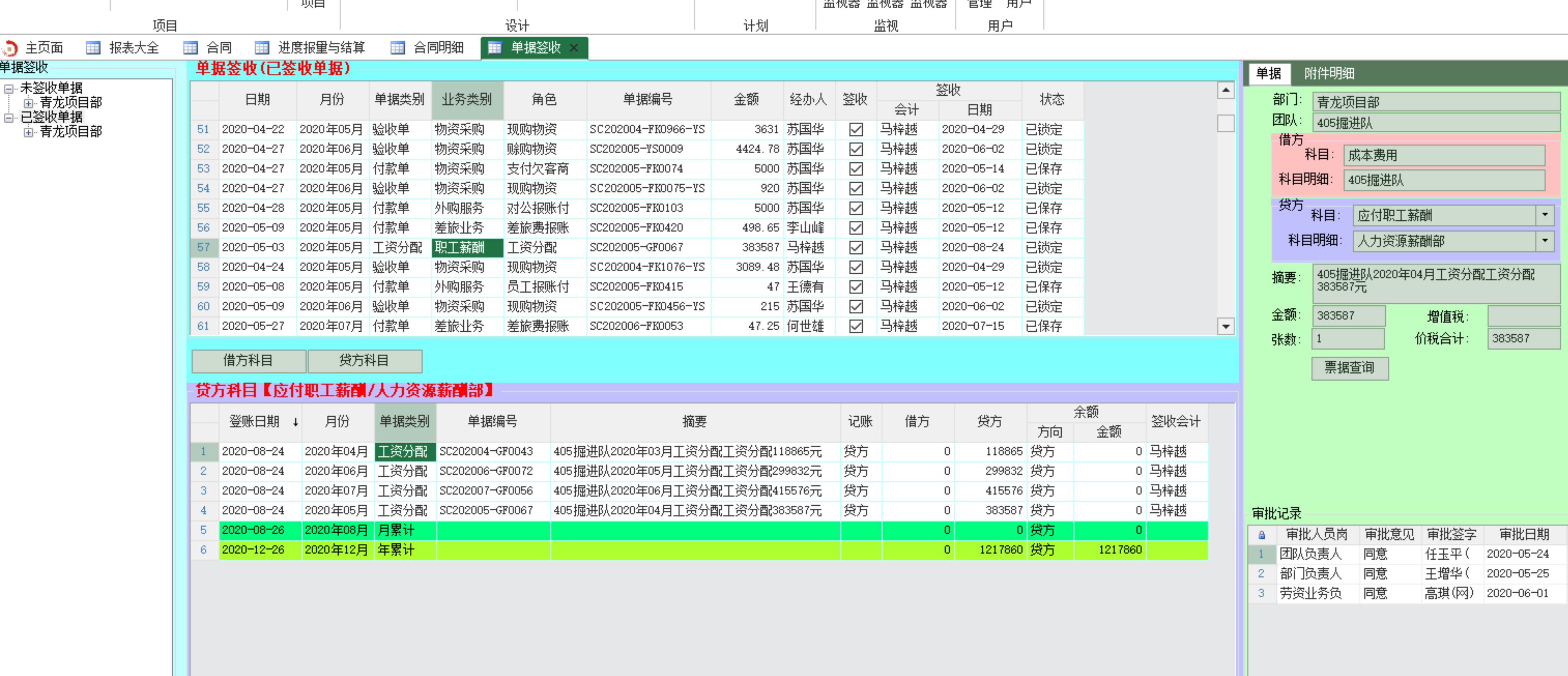
Task: Click the 进度报量与结算 tab grid icon
Action: [262, 48]
